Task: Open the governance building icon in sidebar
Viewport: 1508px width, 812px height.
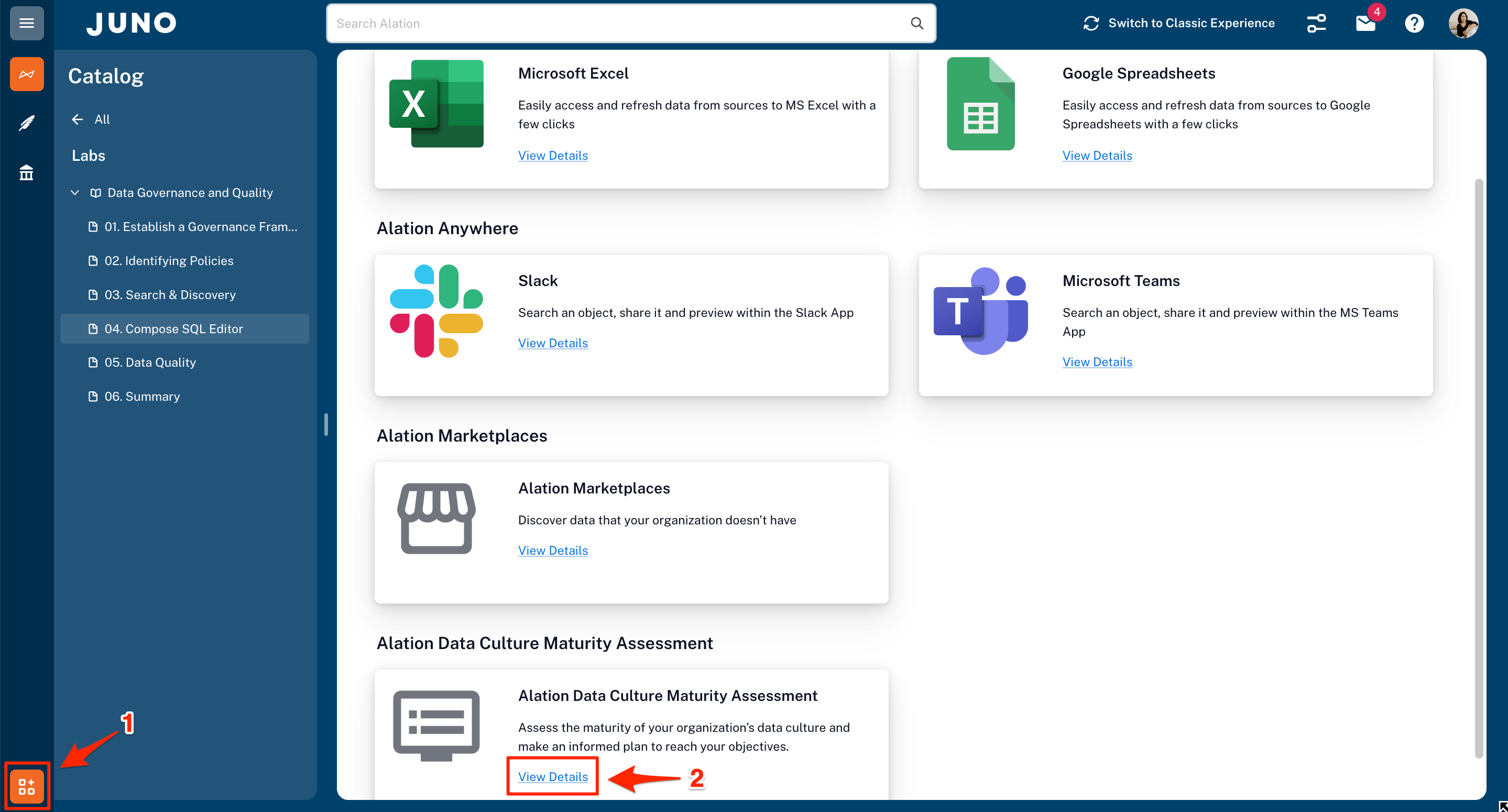Action: pyautogui.click(x=26, y=173)
